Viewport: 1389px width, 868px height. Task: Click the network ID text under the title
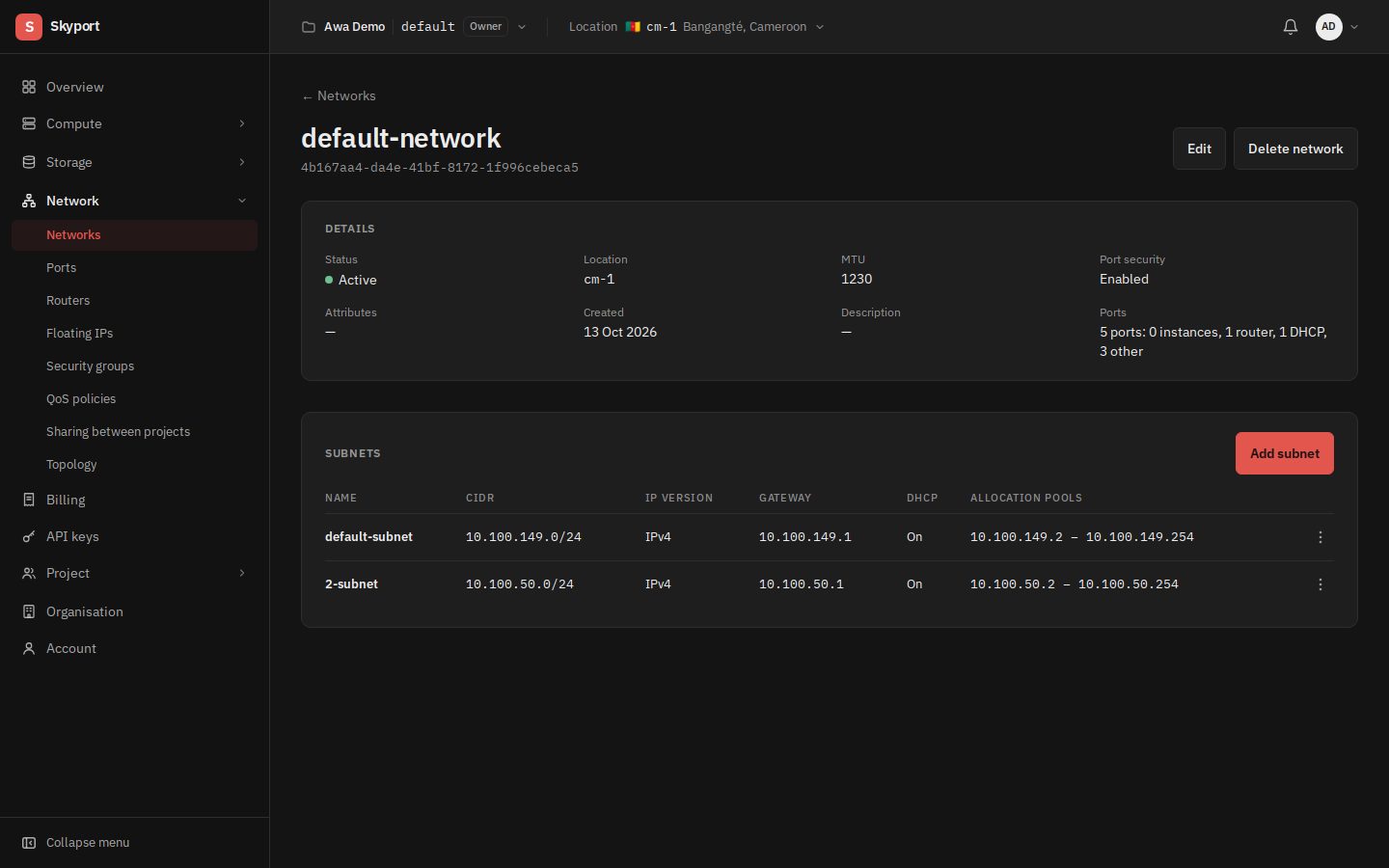(x=440, y=167)
